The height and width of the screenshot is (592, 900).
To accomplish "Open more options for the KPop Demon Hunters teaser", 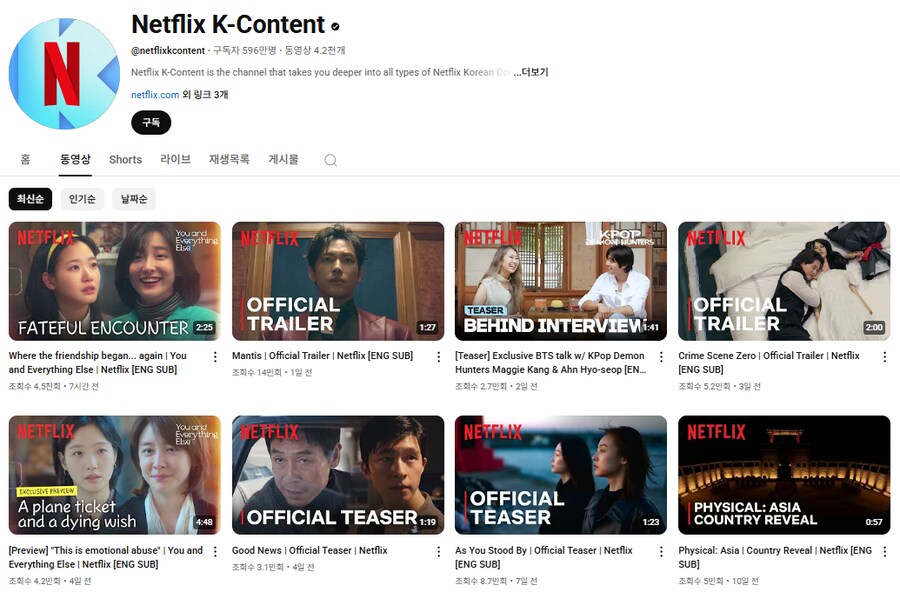I will (x=661, y=357).
